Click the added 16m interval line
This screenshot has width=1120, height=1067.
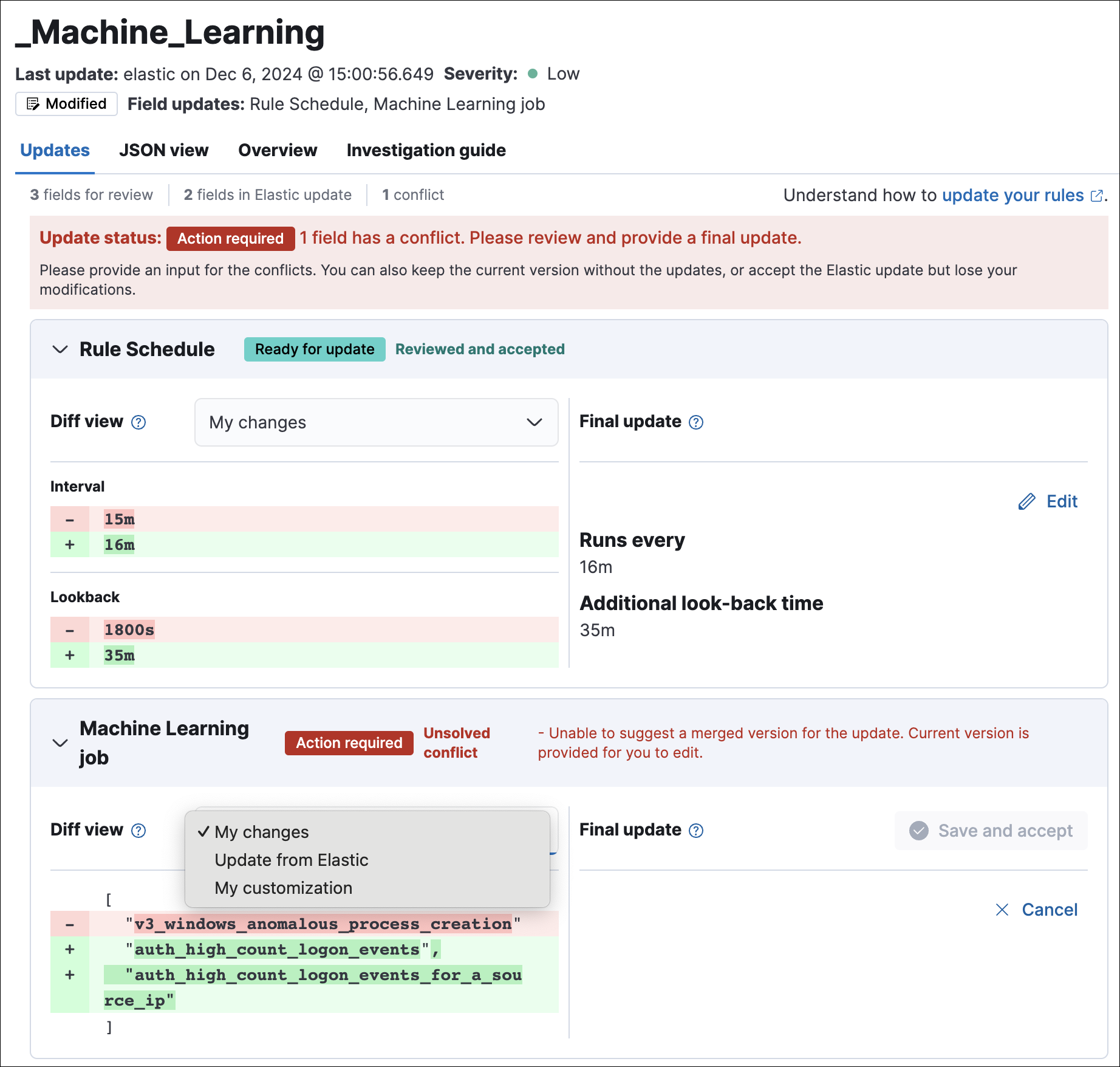[x=304, y=544]
